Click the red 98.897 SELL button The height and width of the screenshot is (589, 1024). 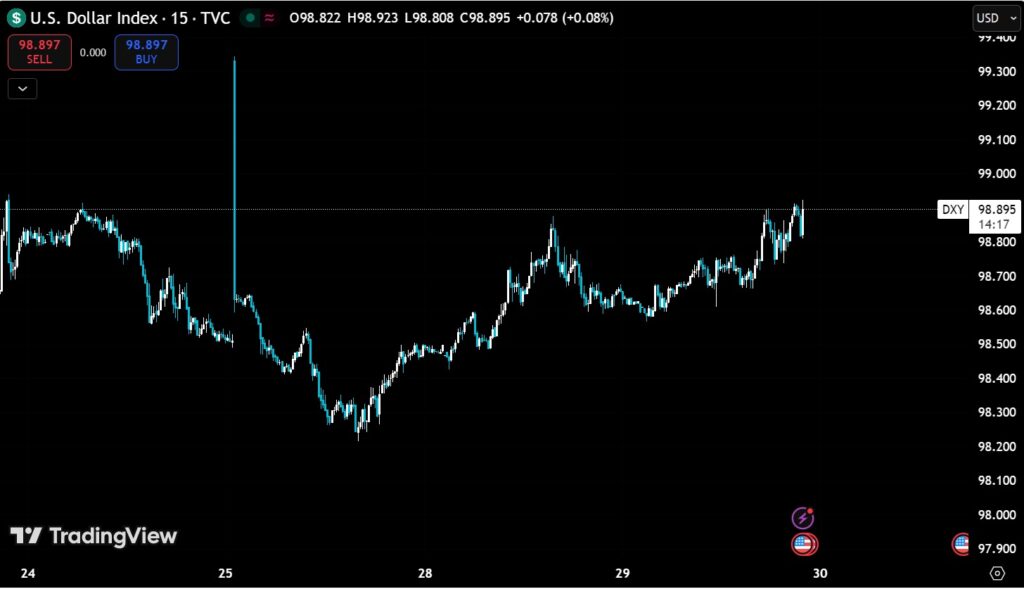pyautogui.click(x=39, y=52)
